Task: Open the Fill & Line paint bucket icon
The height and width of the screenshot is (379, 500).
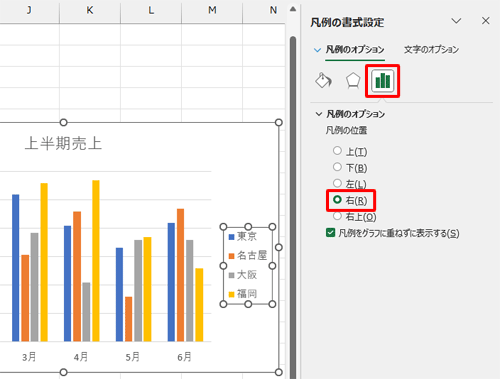Action: pyautogui.click(x=323, y=80)
